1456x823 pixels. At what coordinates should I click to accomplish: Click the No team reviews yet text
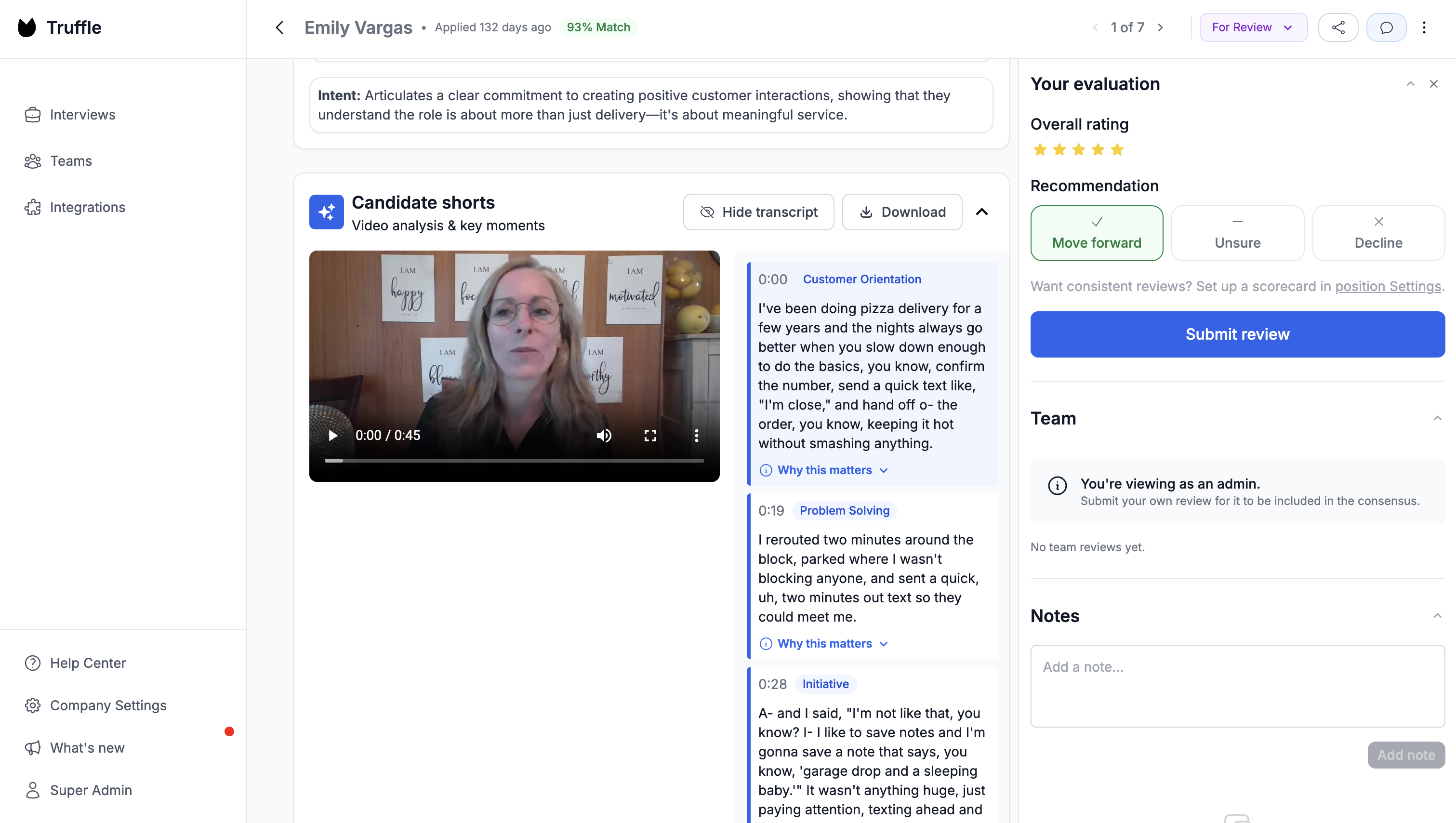(x=1087, y=547)
